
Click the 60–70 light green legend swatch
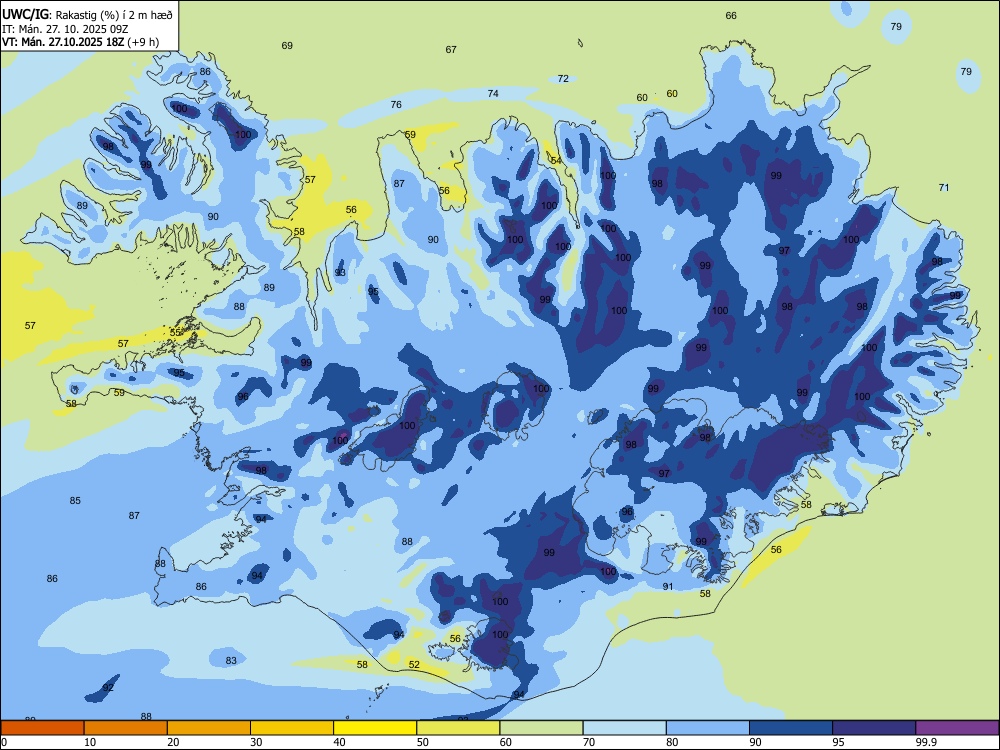(x=541, y=728)
